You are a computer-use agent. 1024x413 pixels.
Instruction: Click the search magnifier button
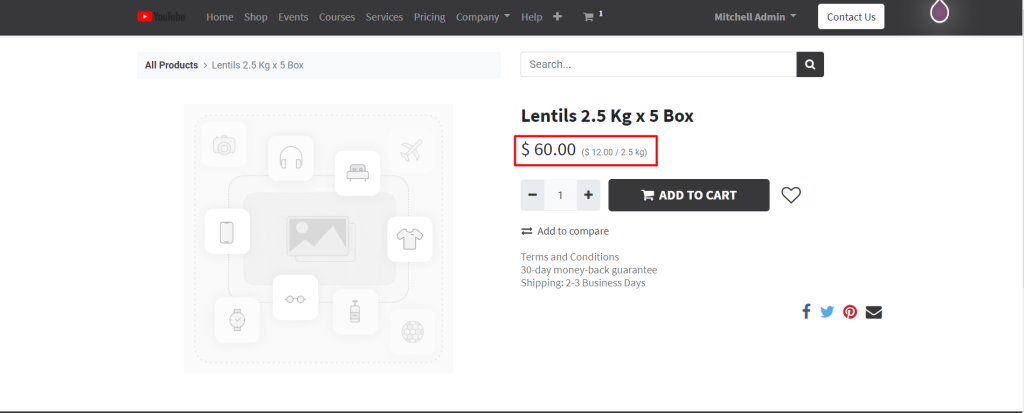click(809, 65)
